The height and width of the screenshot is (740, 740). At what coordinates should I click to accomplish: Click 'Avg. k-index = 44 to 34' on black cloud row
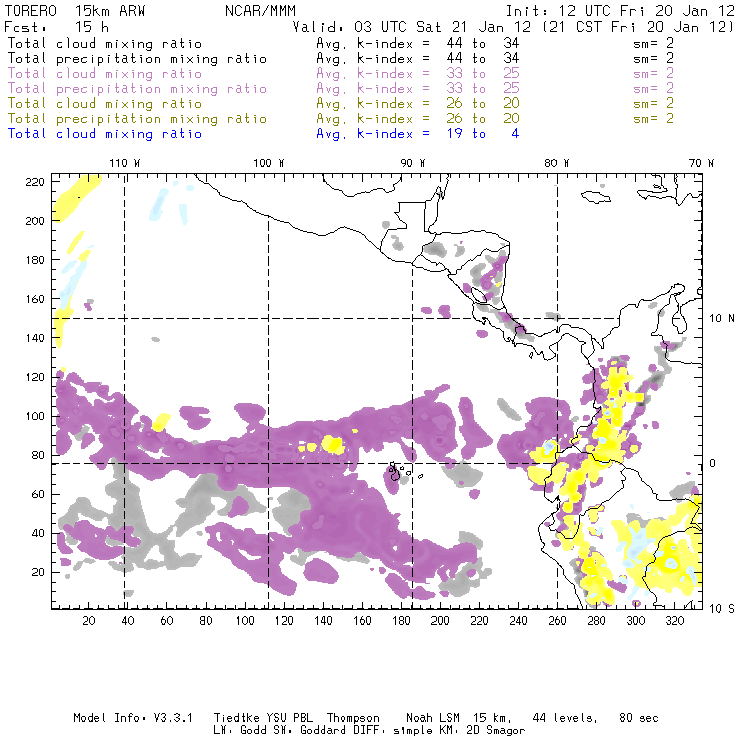[x=418, y=43]
